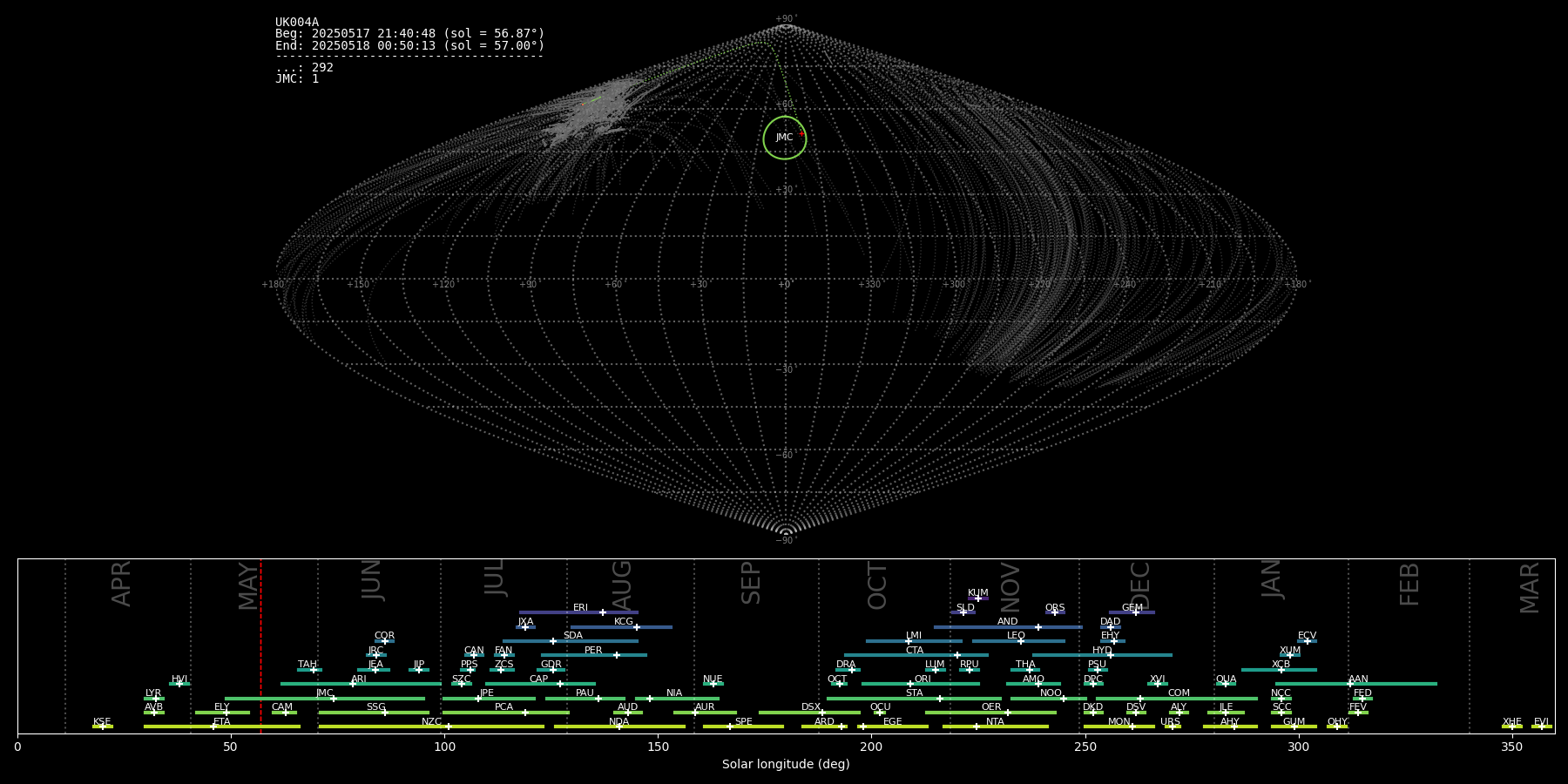The height and width of the screenshot is (784, 1568).
Task: Click the KSE shower bar label
Action: tap(102, 722)
